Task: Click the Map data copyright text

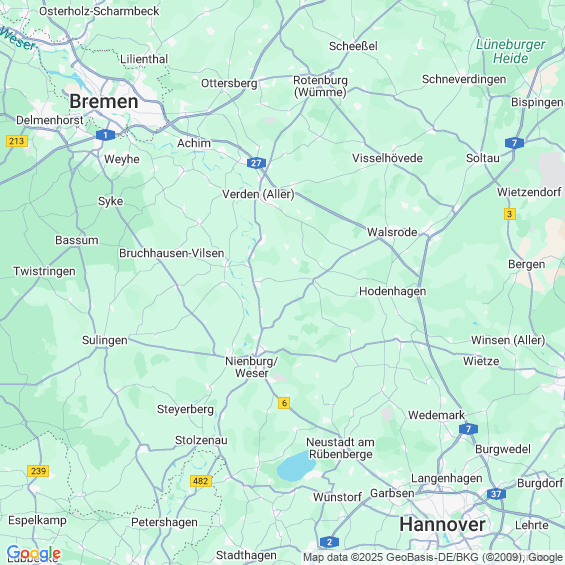Action: coord(433,557)
